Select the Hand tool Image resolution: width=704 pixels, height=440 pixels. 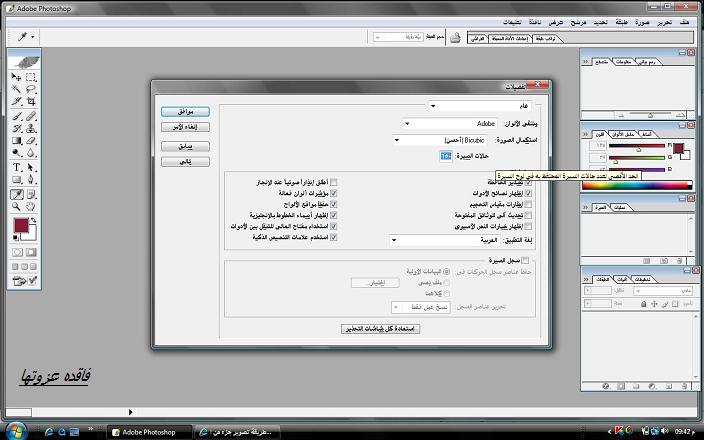pyautogui.click(x=31, y=206)
